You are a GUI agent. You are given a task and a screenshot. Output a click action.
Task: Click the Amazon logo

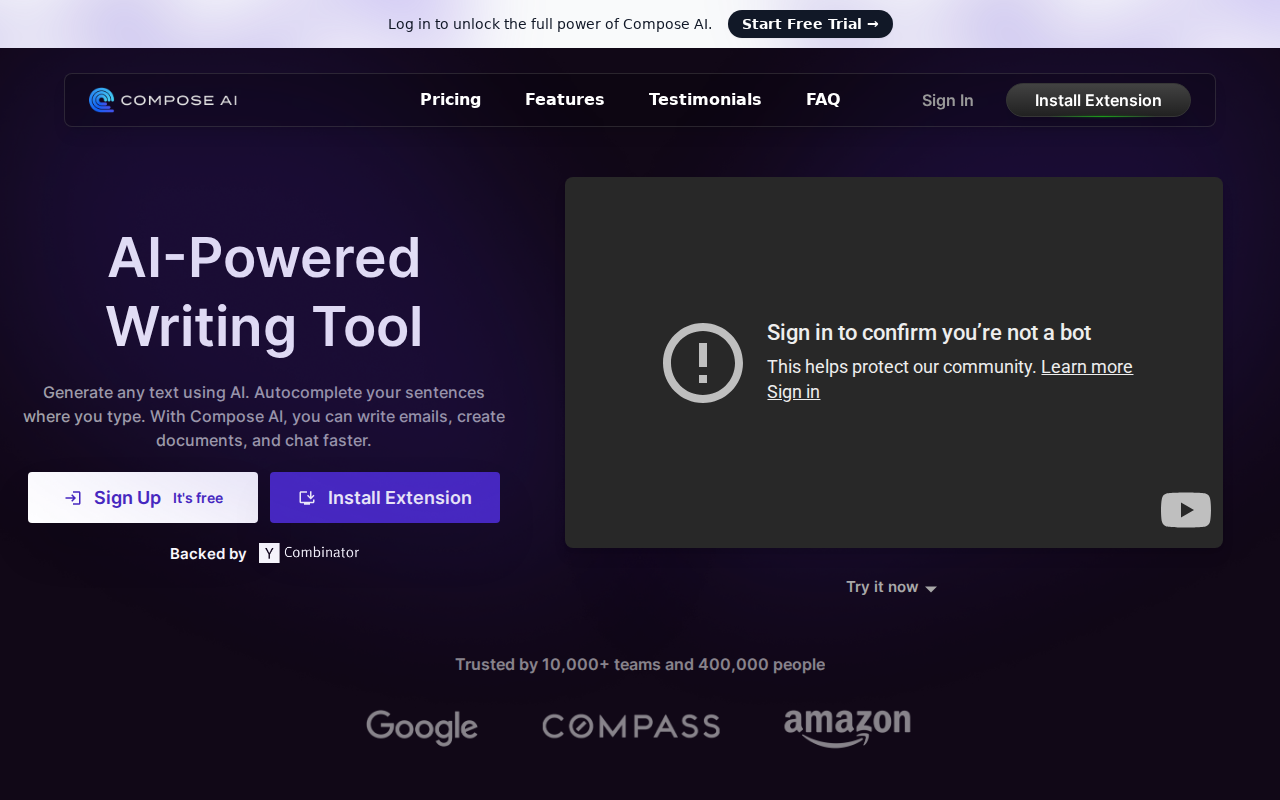[847, 727]
